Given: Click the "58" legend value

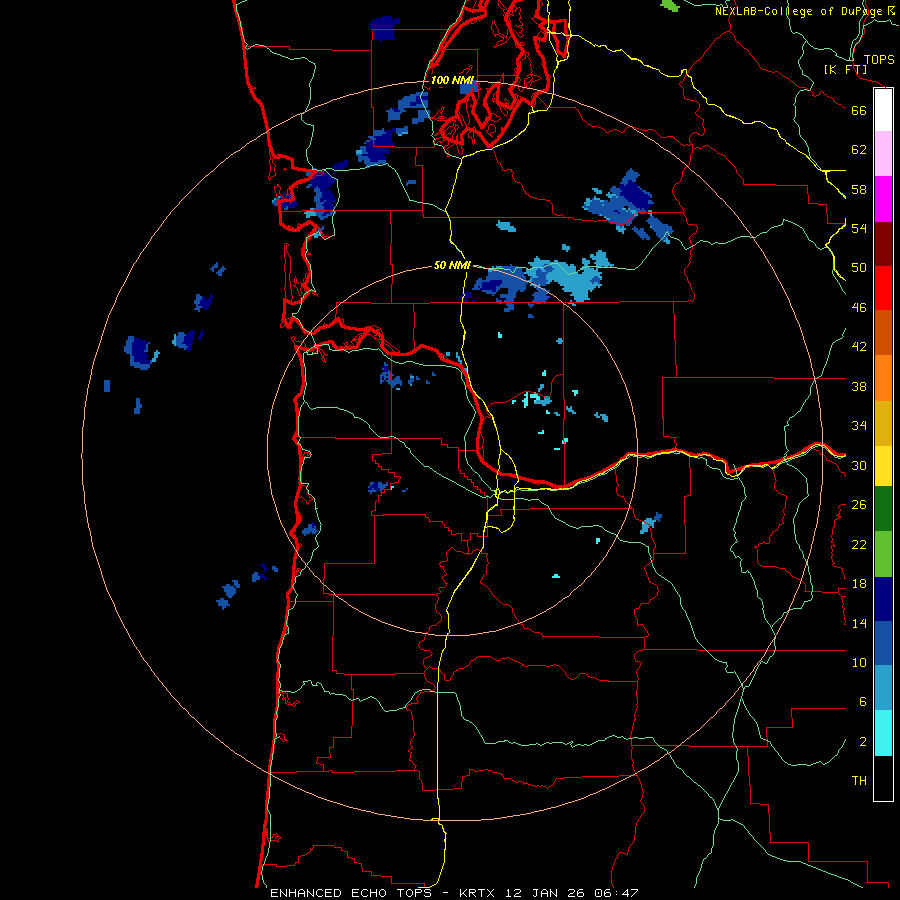Looking at the screenshot, I should point(859,189).
